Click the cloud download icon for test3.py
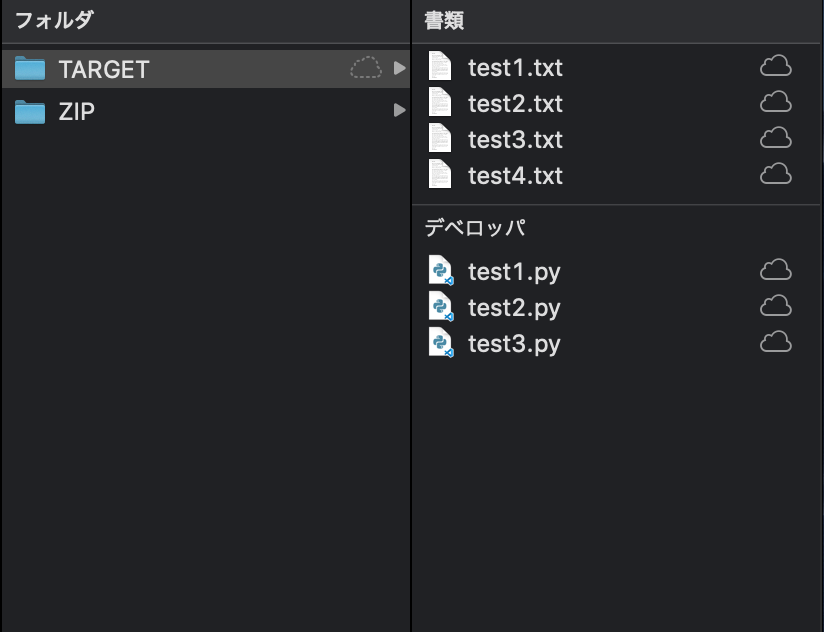824x632 pixels. click(x=776, y=342)
